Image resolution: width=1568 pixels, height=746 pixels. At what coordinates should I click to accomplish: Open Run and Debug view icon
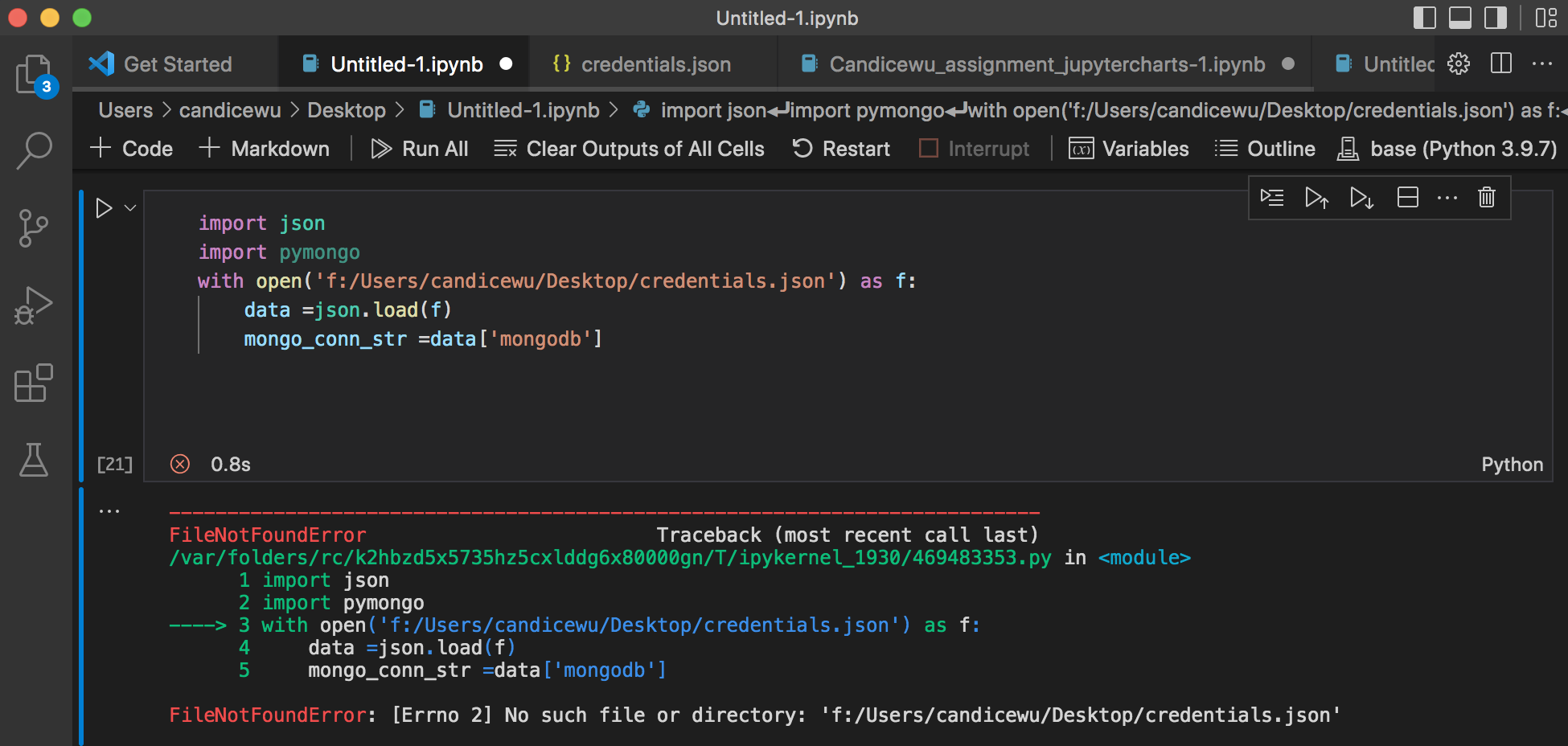35,305
